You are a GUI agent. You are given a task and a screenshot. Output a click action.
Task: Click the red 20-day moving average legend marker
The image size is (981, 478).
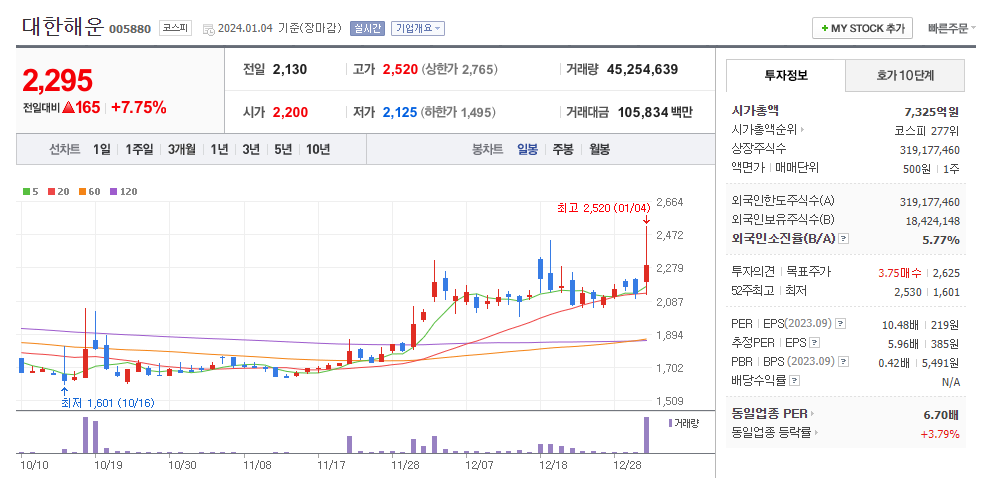coord(51,192)
